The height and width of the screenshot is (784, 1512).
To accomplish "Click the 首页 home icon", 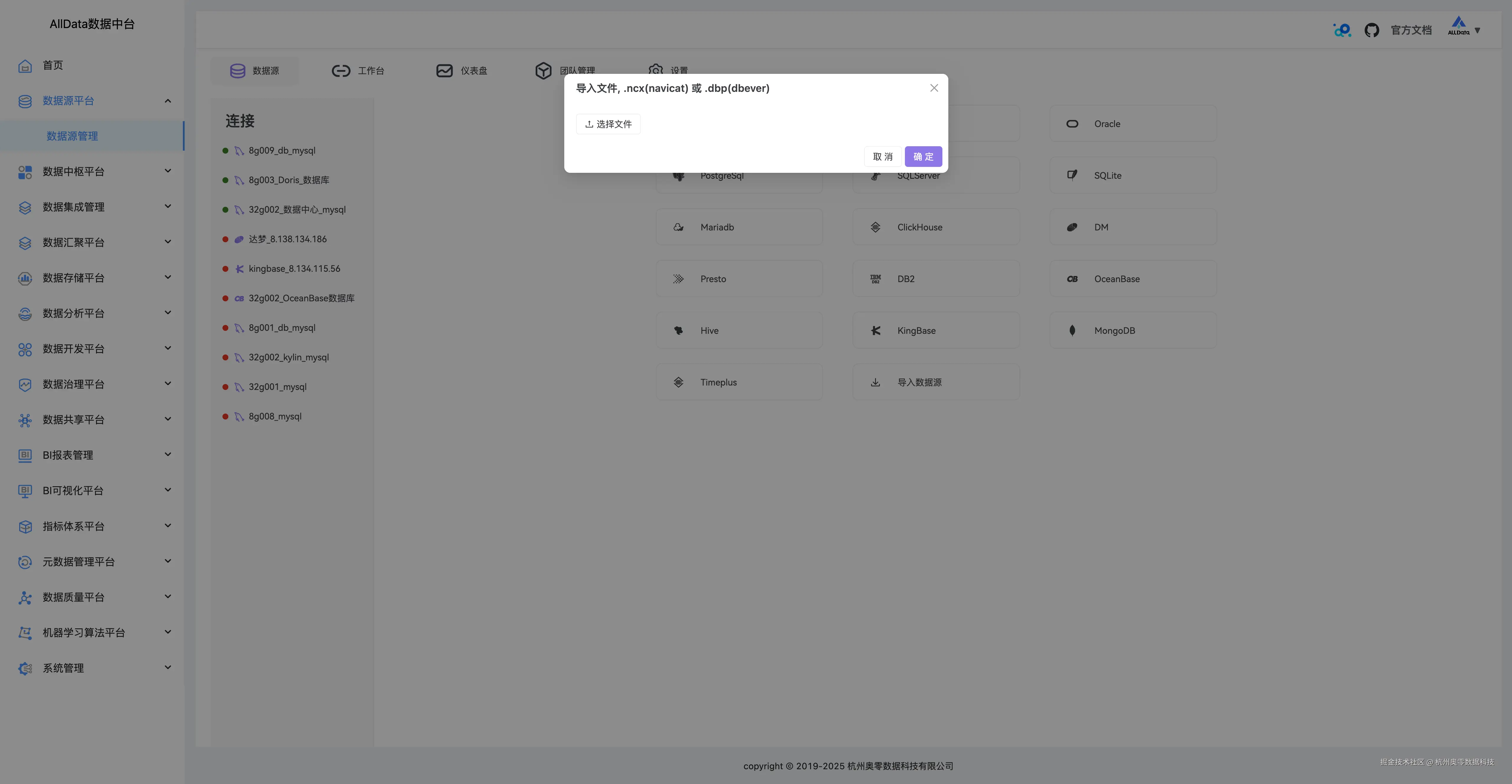I will tap(25, 65).
